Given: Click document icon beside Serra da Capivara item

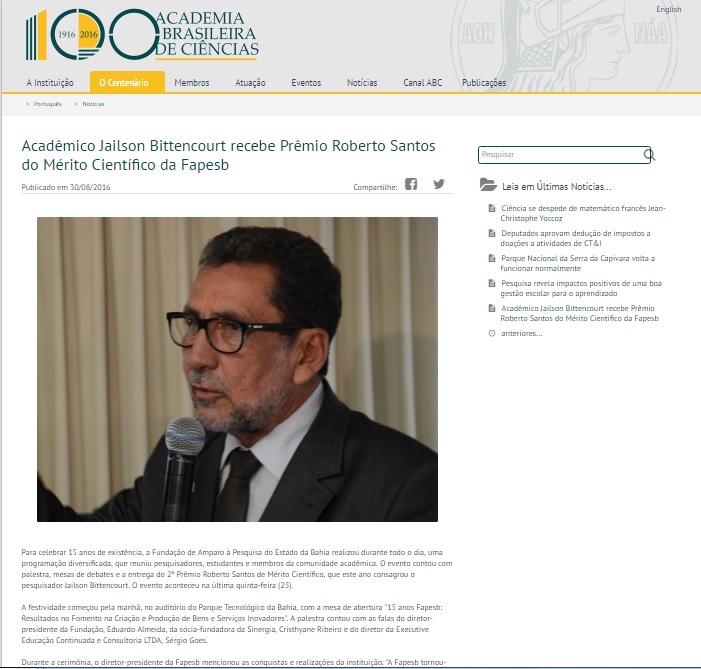Looking at the screenshot, I should point(491,258).
